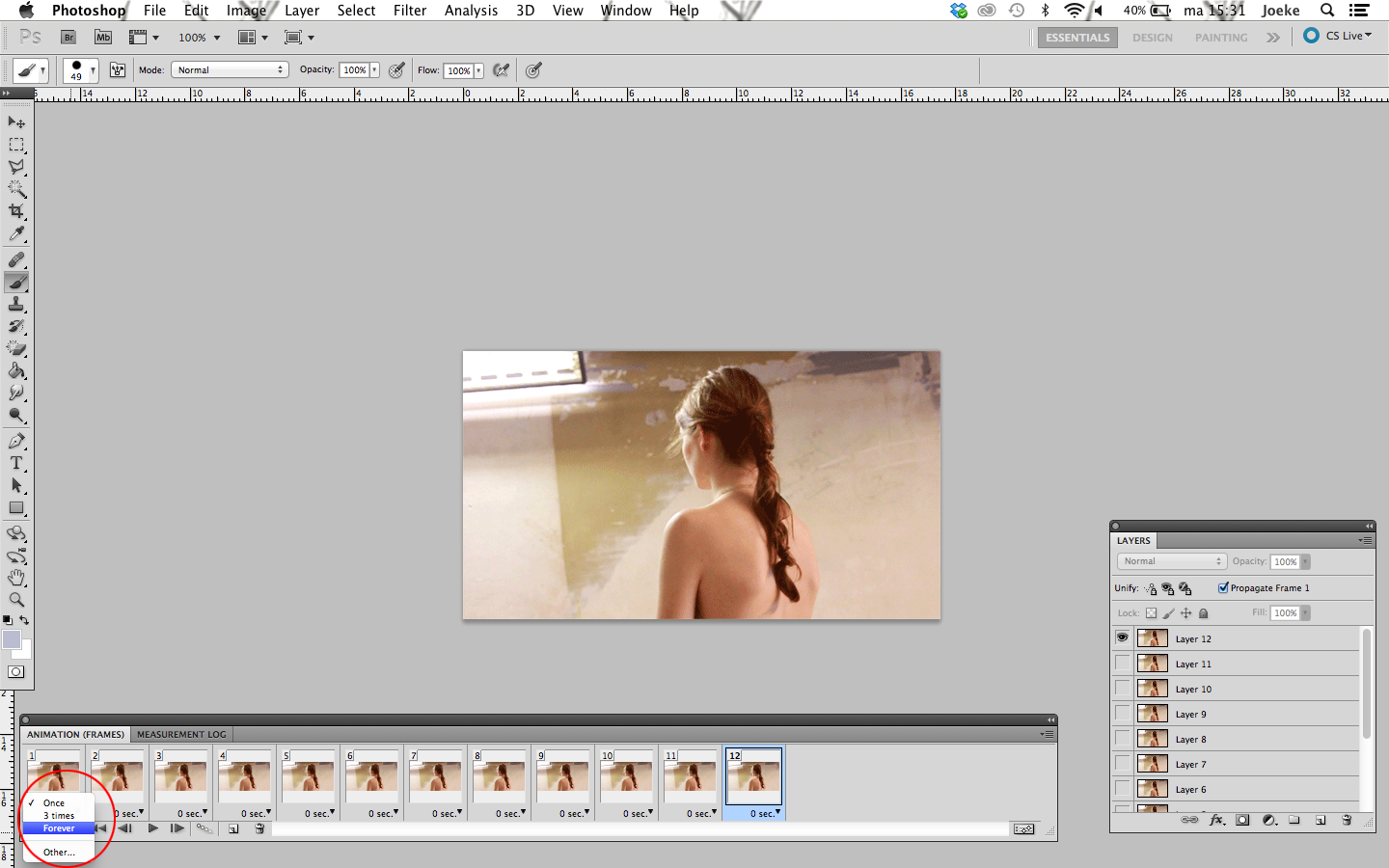Select the Rectangular Marquee tool
This screenshot has width=1389, height=868.
pos(16,145)
